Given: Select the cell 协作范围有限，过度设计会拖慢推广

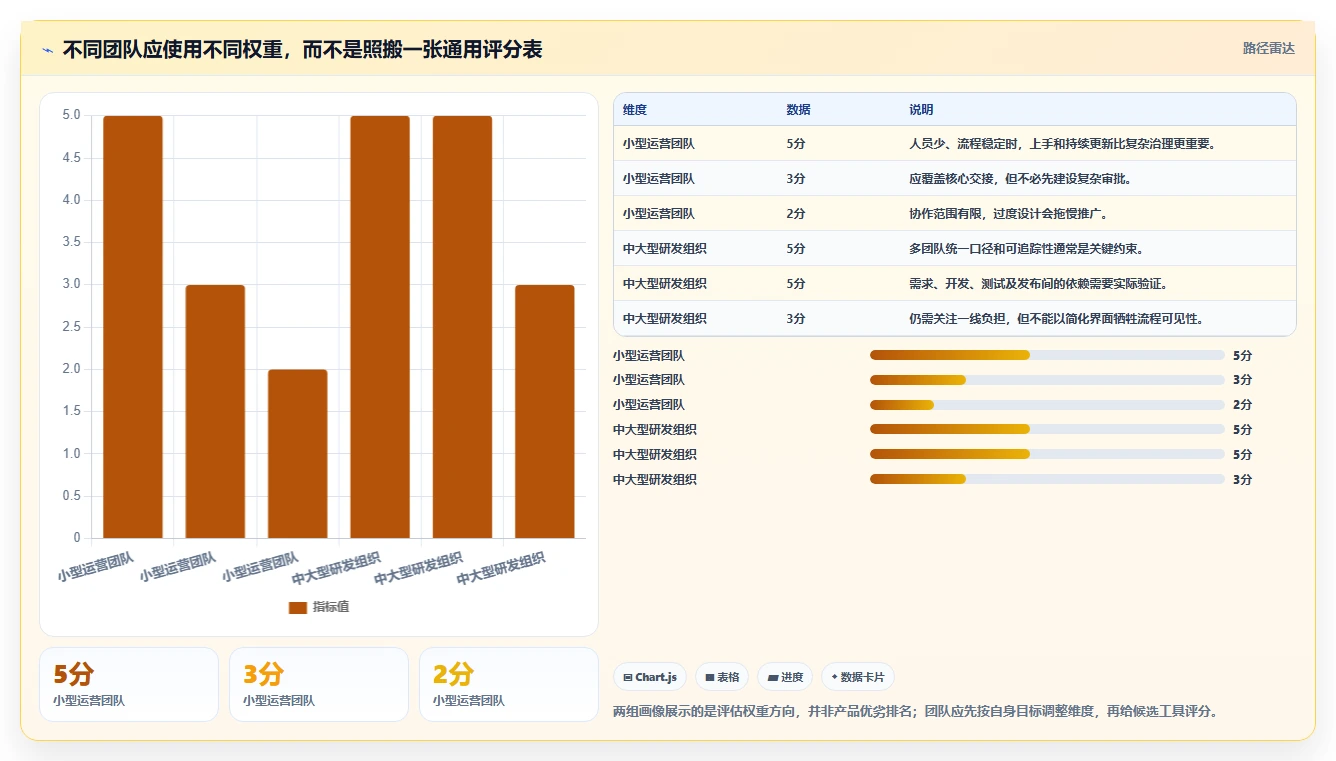Looking at the screenshot, I should tap(1008, 214).
